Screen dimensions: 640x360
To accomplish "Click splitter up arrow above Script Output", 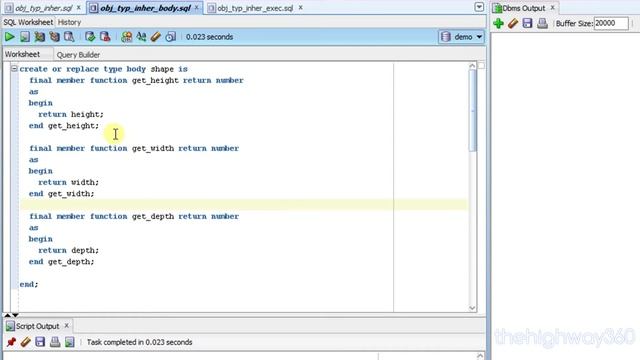I will coord(7,315).
